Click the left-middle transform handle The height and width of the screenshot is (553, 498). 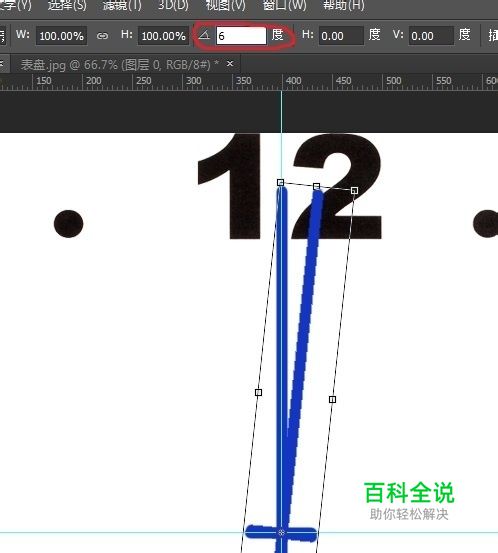coord(258,392)
